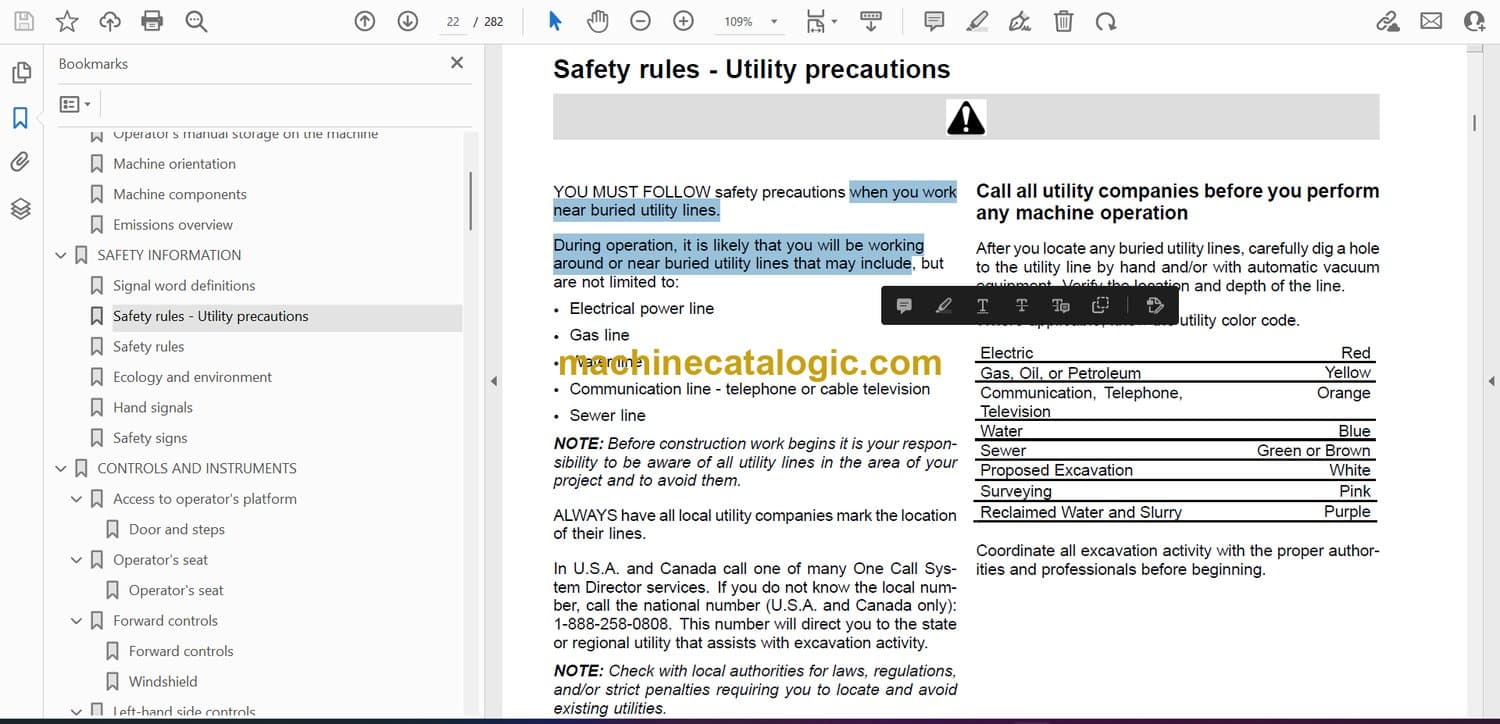Choose the replace text tool in floating toolbar
This screenshot has width=1500, height=724.
(1061, 306)
